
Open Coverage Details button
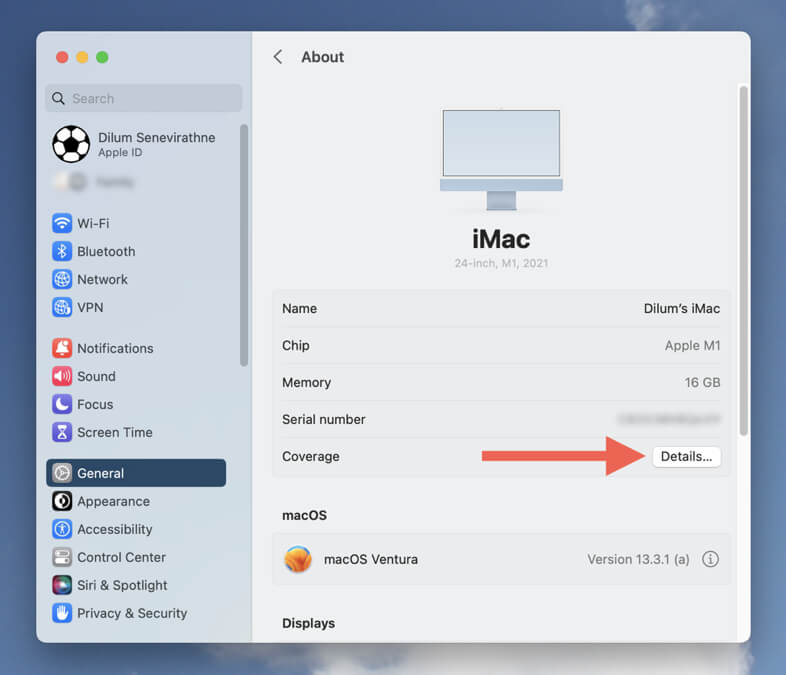click(x=686, y=457)
